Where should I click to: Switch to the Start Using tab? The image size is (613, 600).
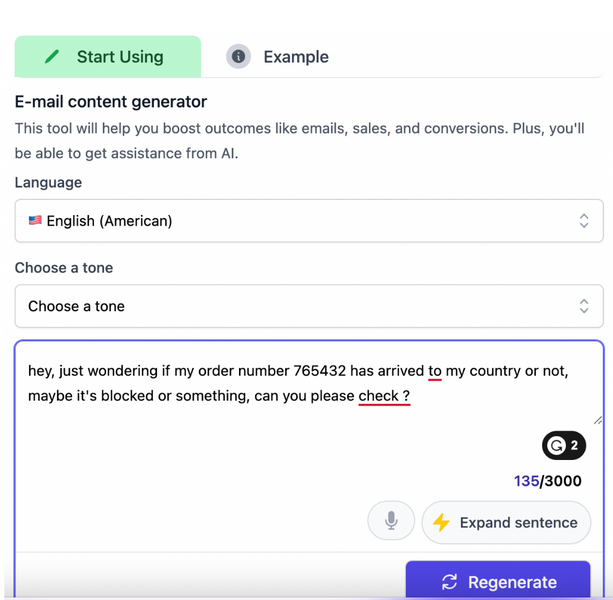click(108, 57)
